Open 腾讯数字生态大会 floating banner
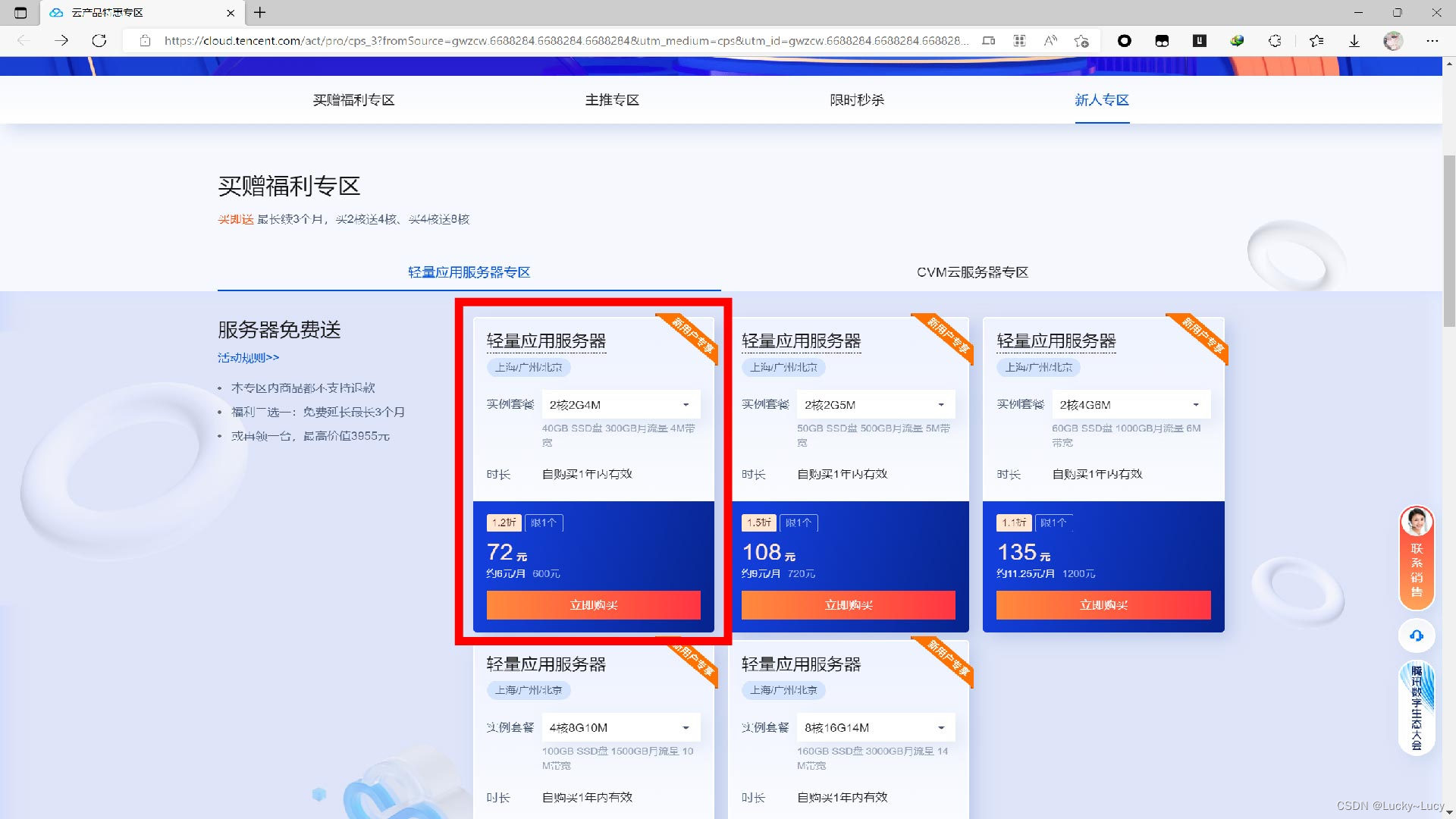The width and height of the screenshot is (1456, 819). point(1417,708)
